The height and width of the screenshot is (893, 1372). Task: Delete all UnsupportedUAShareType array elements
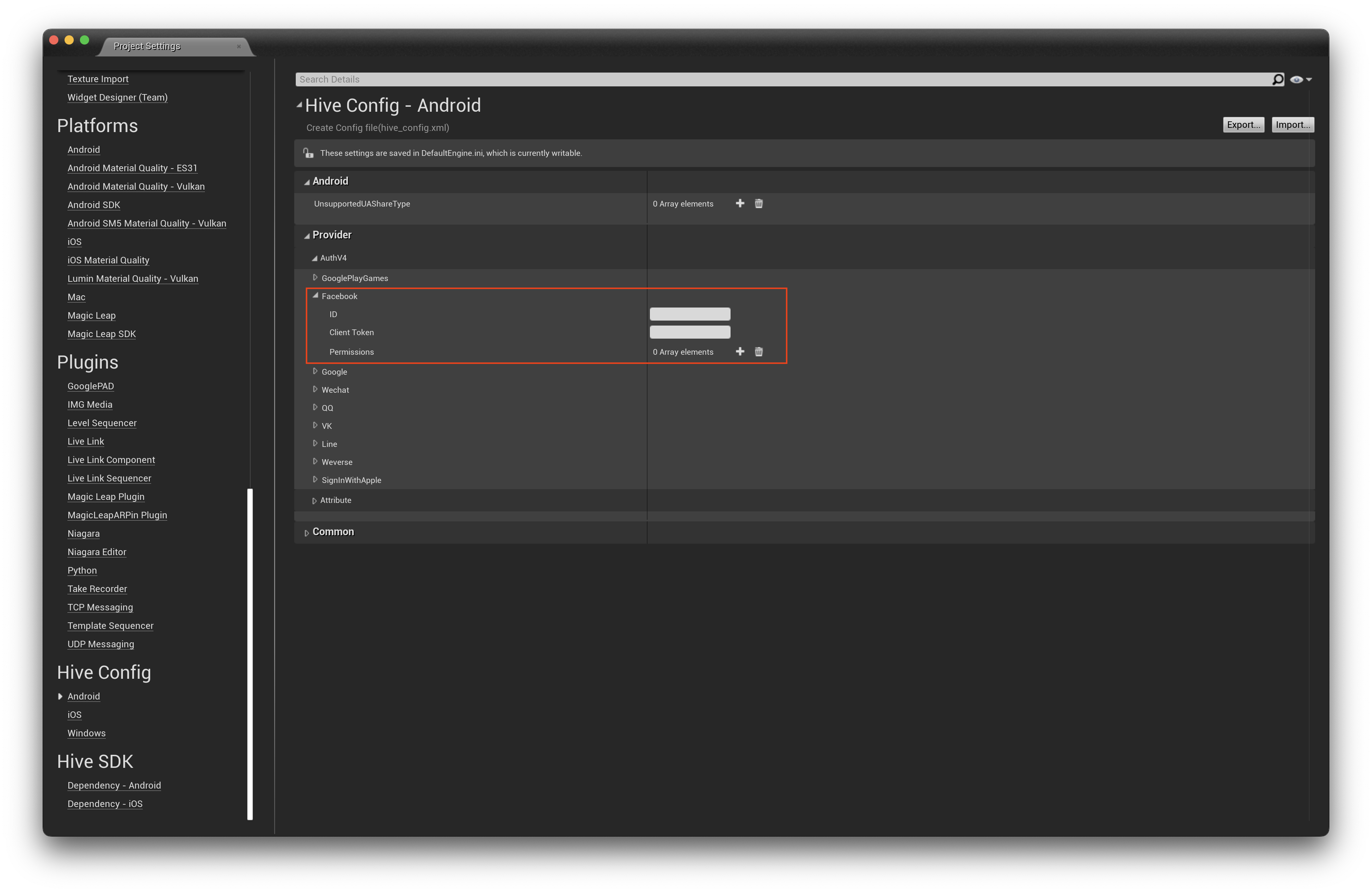(x=759, y=203)
